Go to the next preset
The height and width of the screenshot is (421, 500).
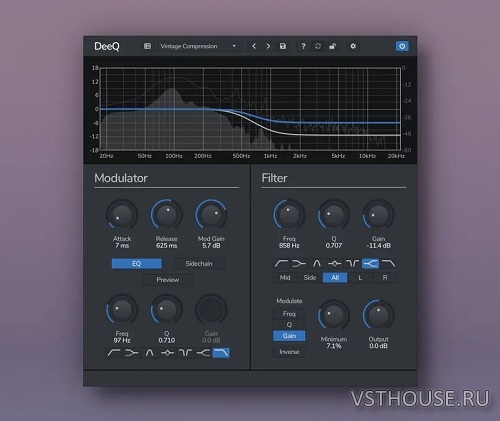(x=268, y=46)
